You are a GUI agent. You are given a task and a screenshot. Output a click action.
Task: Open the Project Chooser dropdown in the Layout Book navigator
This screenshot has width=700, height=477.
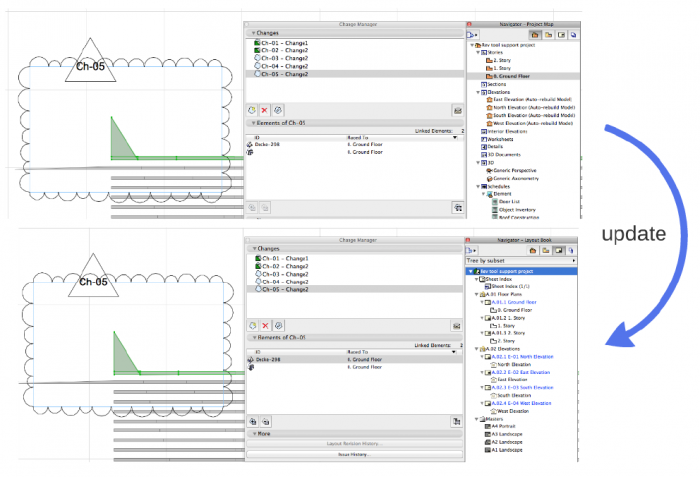[471, 251]
